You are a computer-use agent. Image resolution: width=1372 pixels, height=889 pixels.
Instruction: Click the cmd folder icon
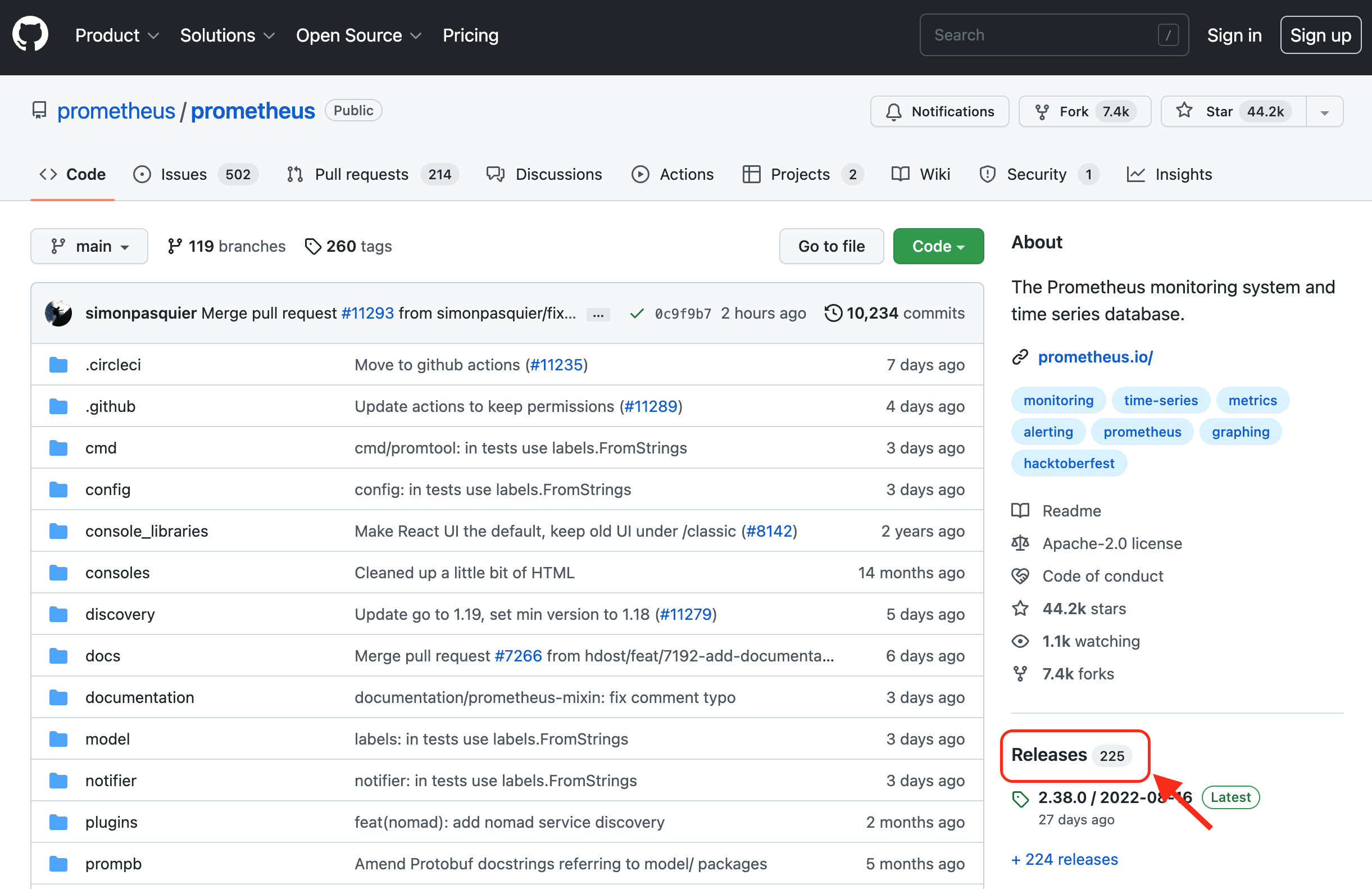tap(58, 448)
